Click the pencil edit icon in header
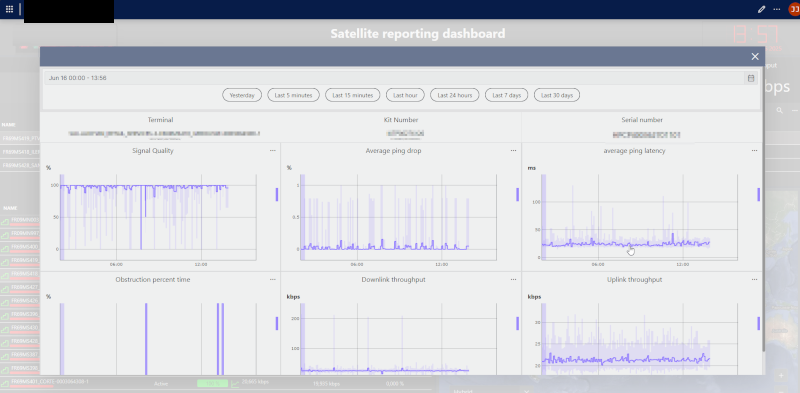800x393 pixels. 762,9
